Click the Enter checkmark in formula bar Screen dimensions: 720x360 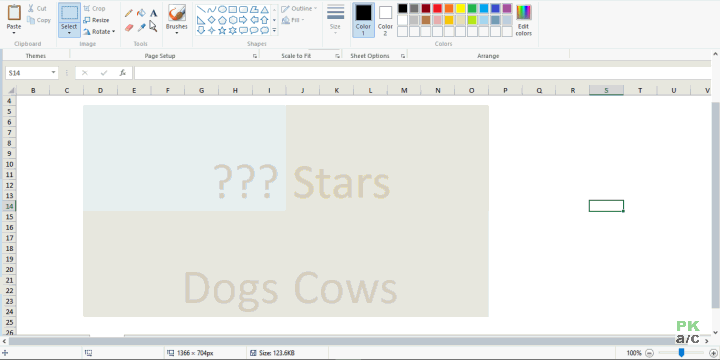click(x=104, y=73)
